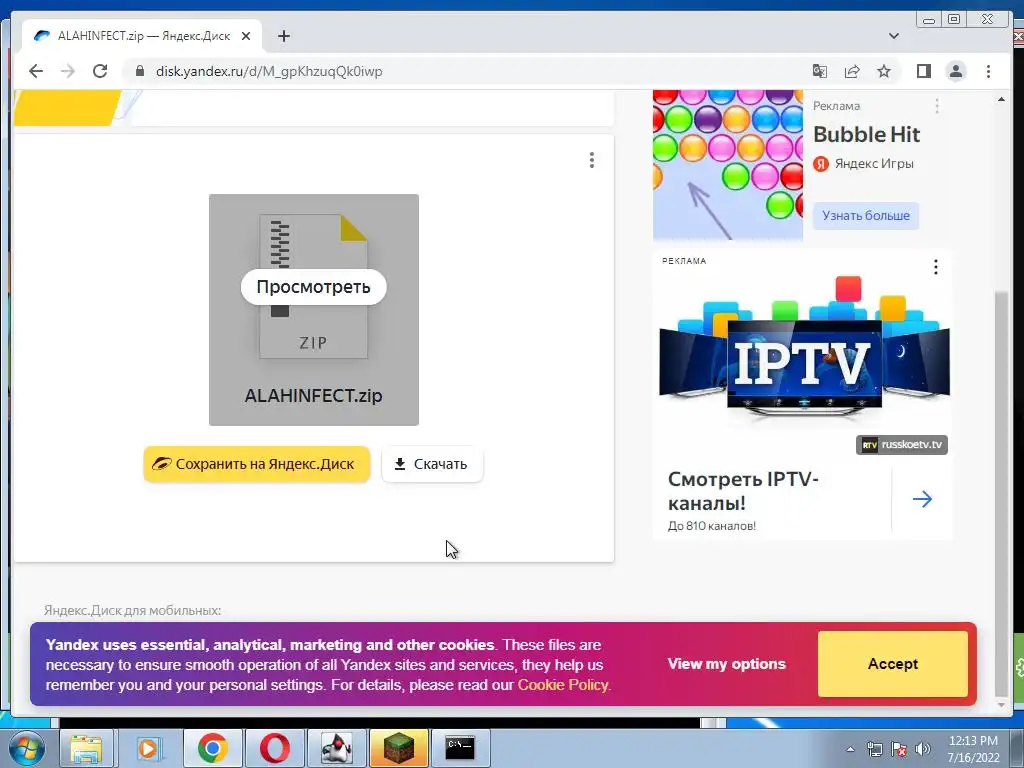Accept cookies with the Accept button
Image resolution: width=1024 pixels, height=768 pixels.
click(x=893, y=664)
